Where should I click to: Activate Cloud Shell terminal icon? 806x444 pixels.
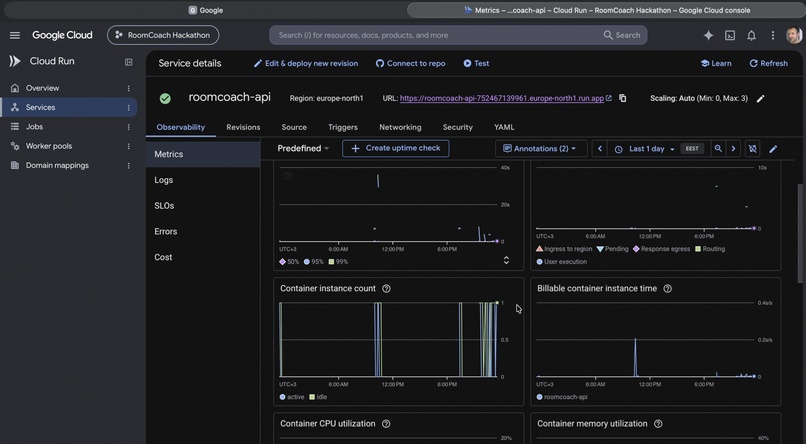(730, 35)
